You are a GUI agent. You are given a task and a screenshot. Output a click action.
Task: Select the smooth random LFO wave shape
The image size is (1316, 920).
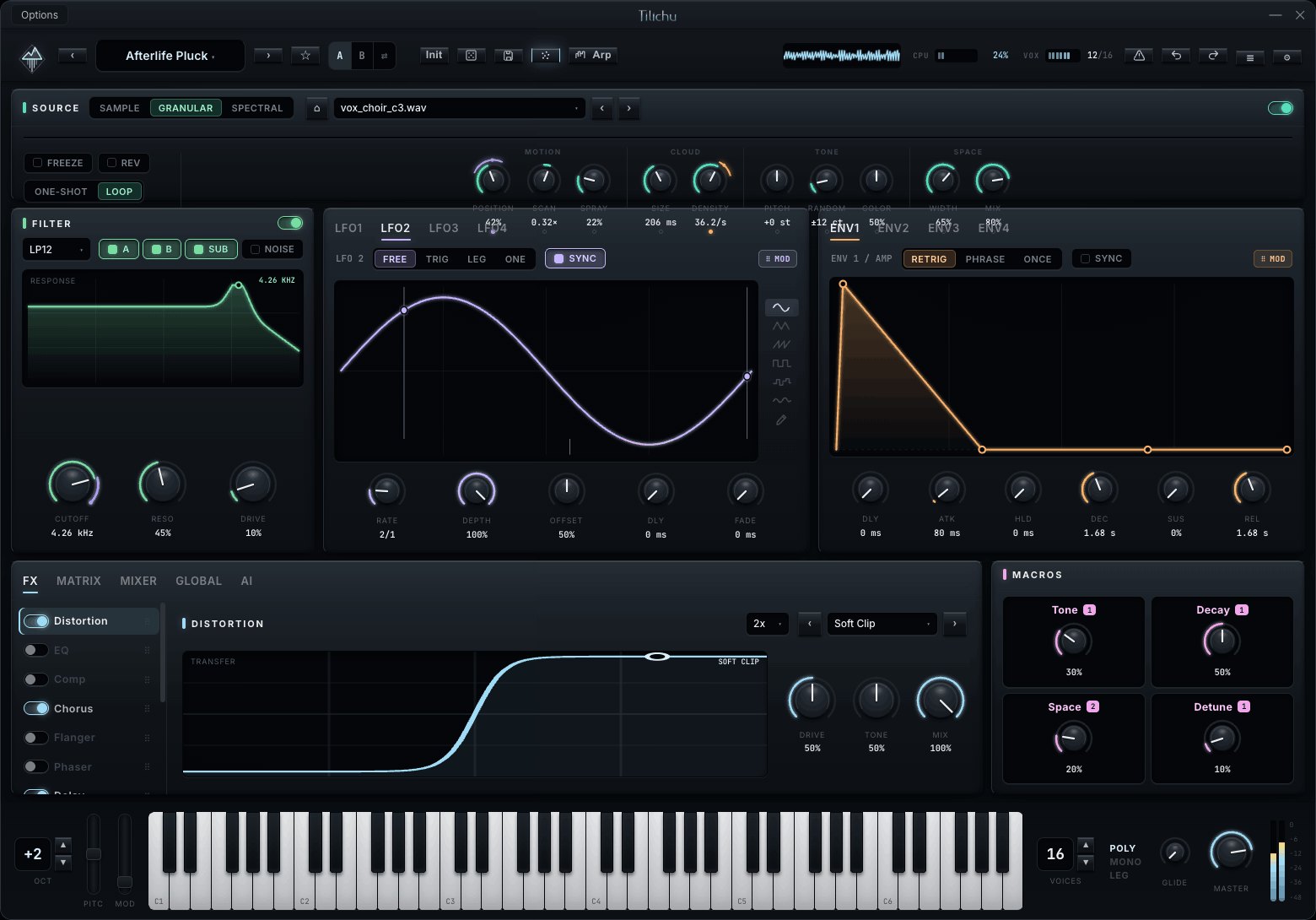[781, 401]
